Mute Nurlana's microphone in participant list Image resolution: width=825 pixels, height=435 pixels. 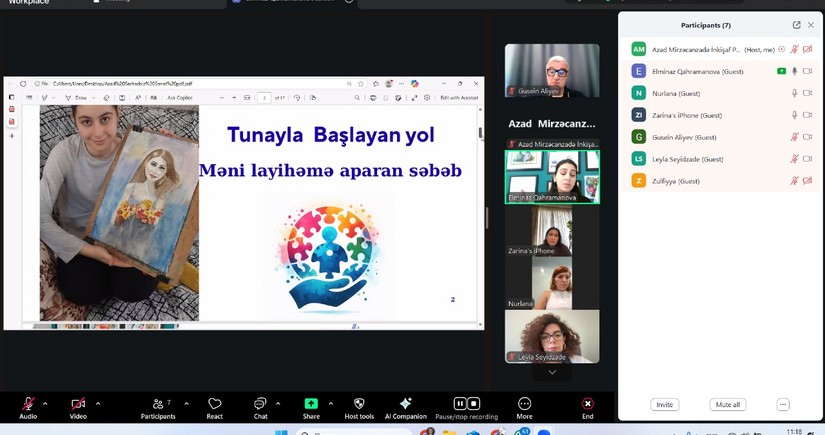click(794, 93)
